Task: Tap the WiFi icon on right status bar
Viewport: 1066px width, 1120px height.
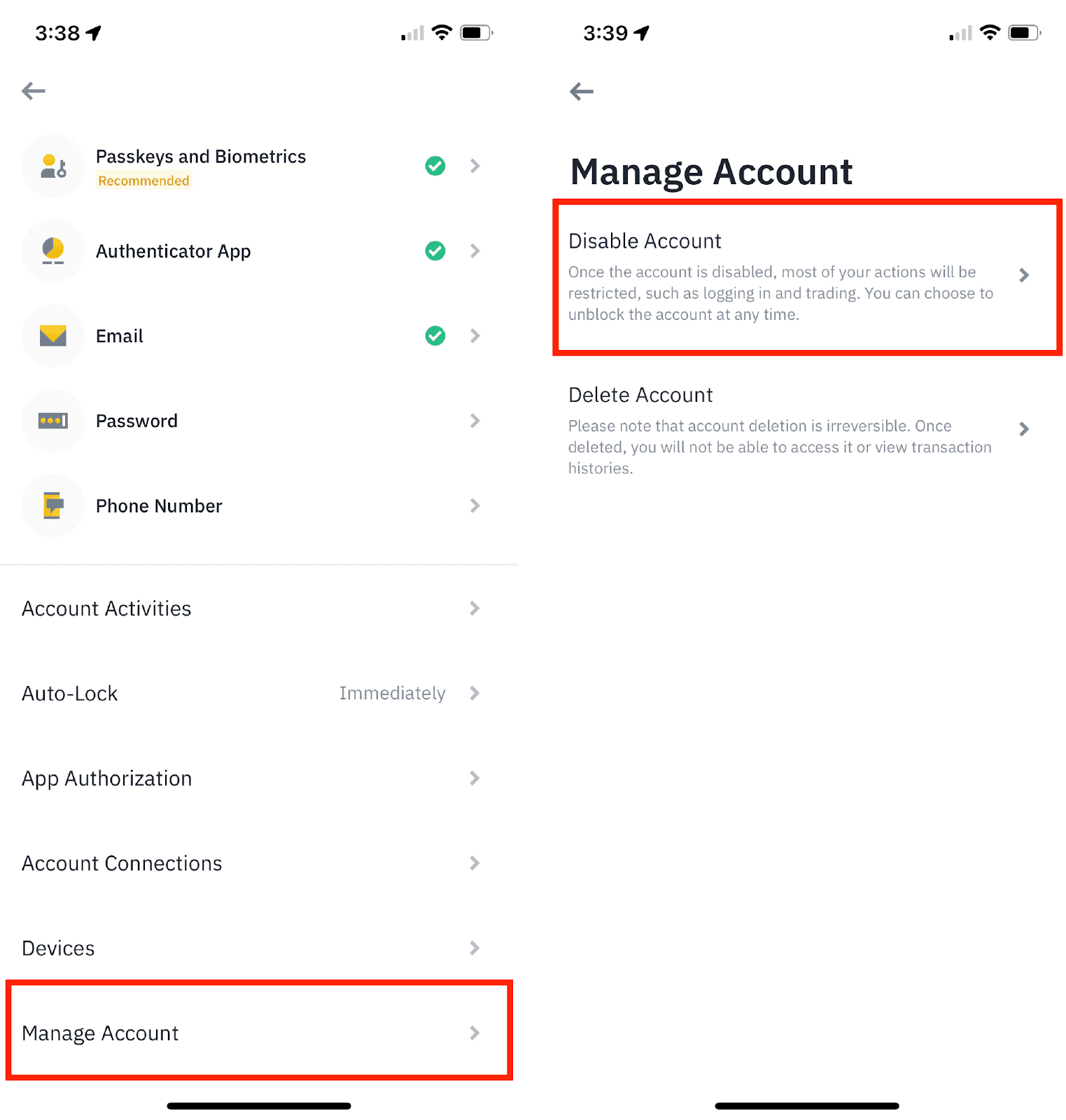Action: tap(990, 32)
